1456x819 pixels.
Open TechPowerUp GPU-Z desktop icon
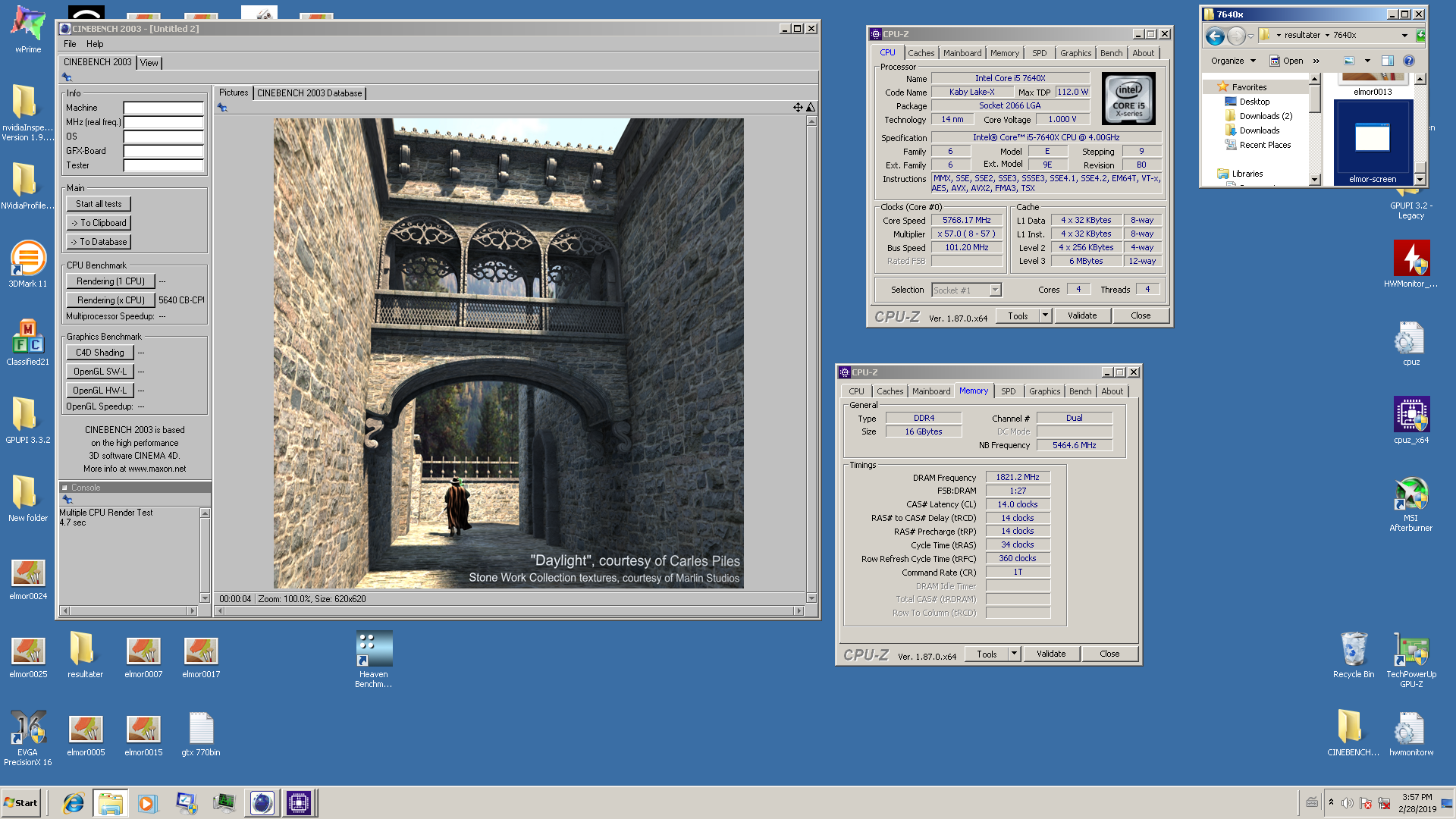(1411, 659)
